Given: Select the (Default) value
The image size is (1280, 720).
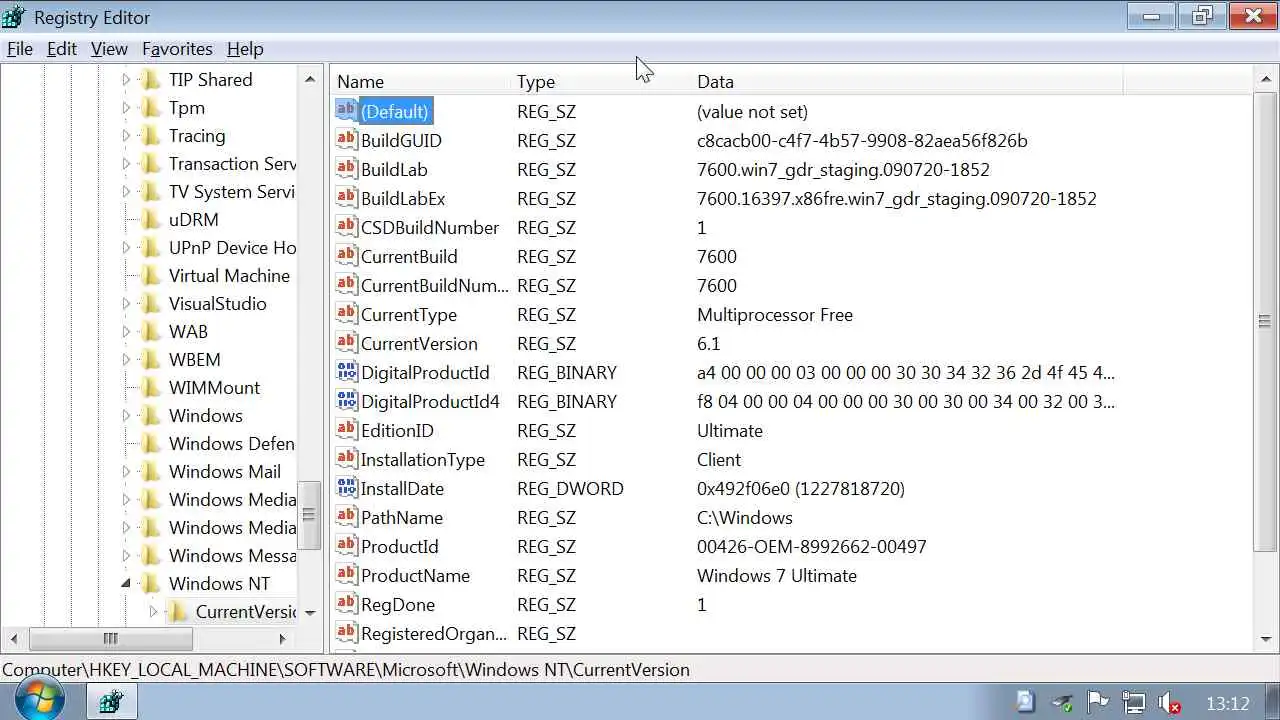Looking at the screenshot, I should pos(395,111).
